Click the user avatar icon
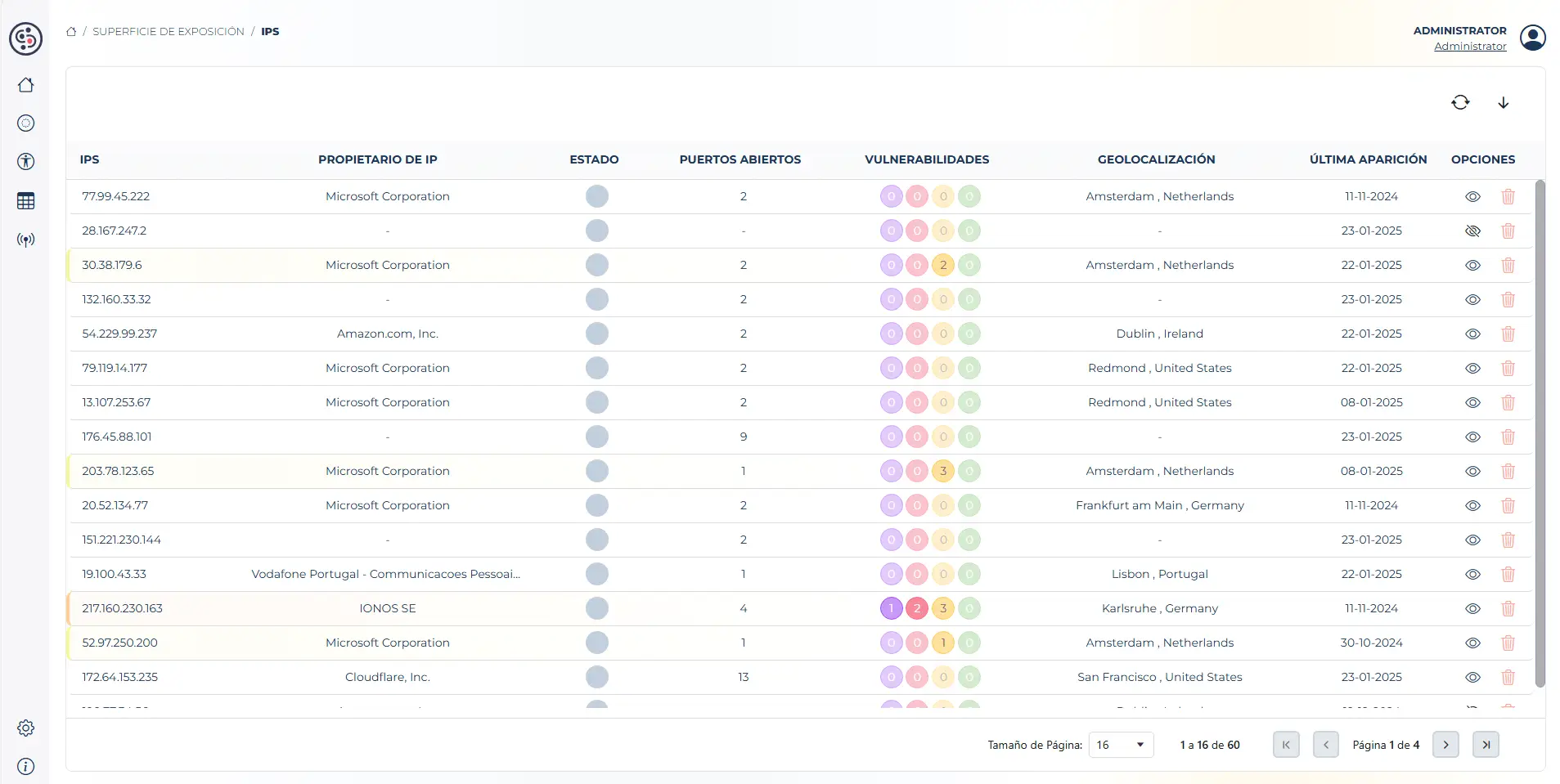 (x=1532, y=38)
